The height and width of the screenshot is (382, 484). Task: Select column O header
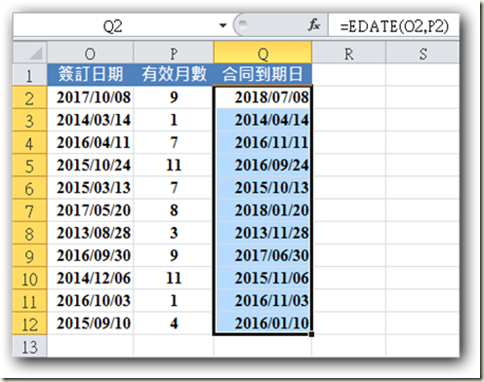[x=90, y=53]
